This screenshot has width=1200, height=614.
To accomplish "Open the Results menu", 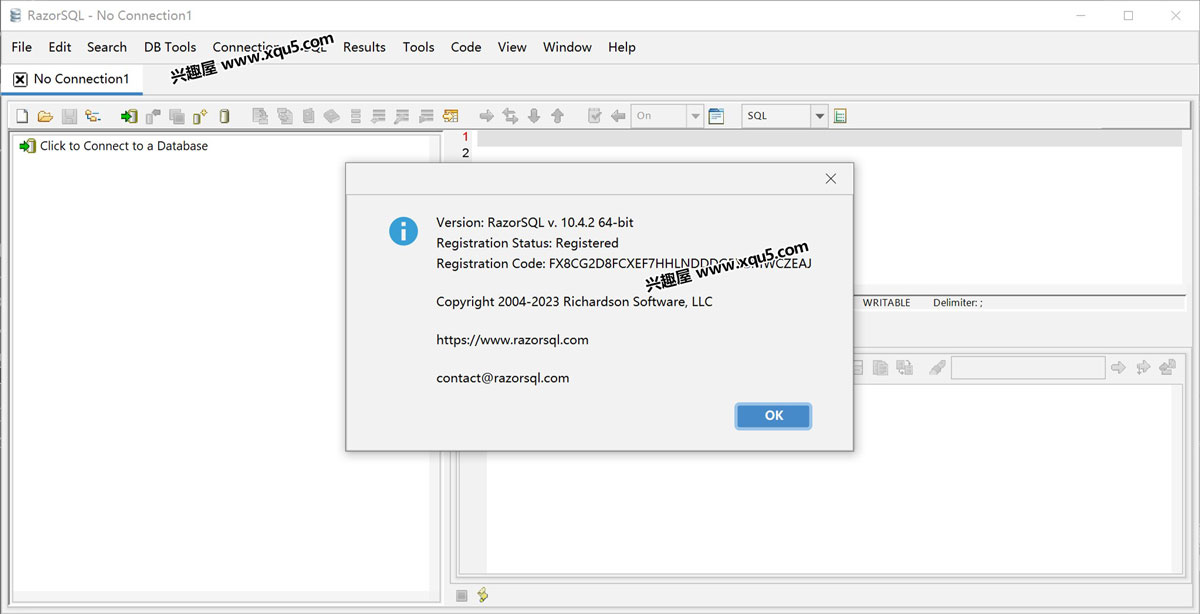I will [364, 47].
